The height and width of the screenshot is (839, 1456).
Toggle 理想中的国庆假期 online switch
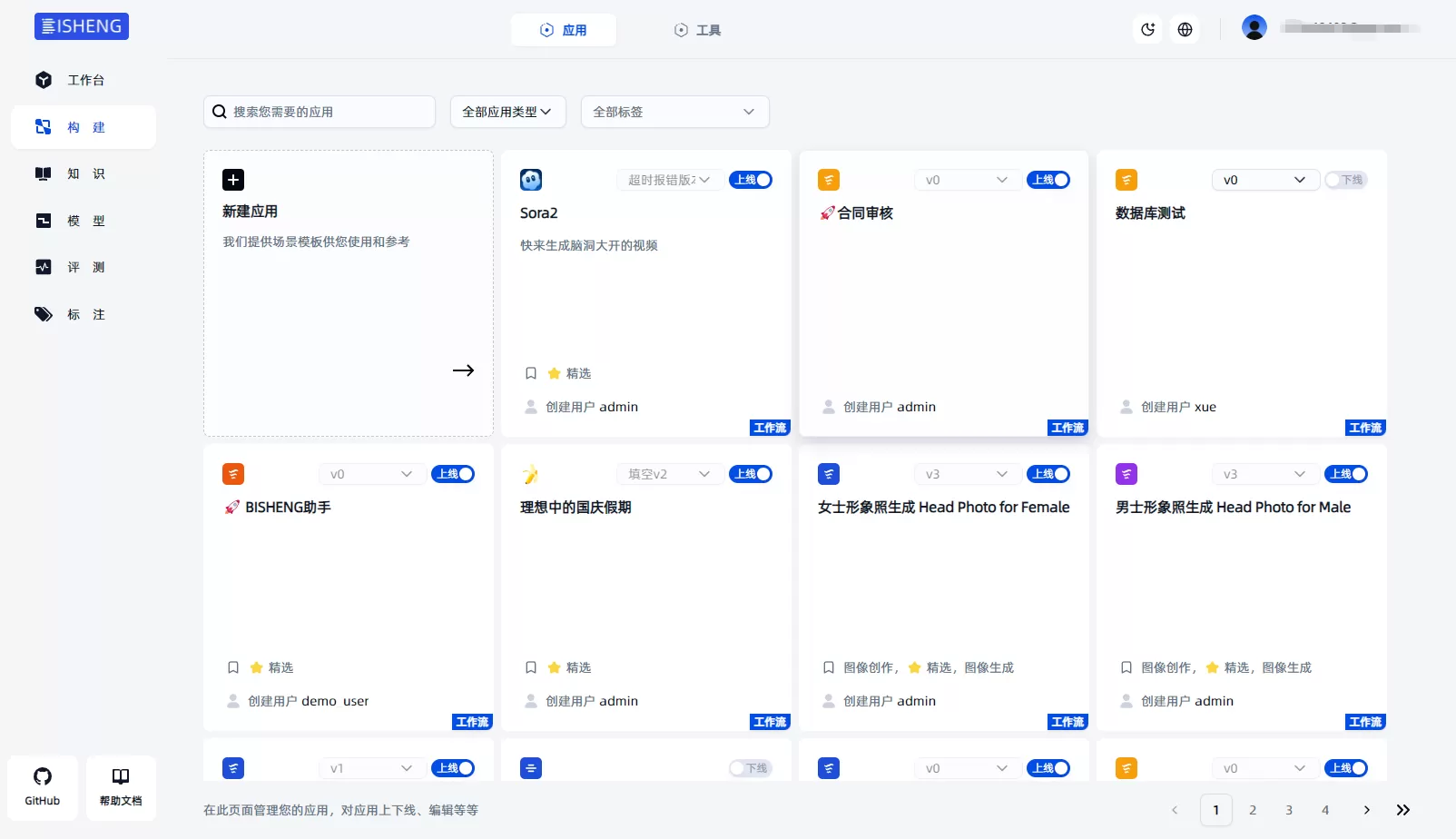[751, 474]
